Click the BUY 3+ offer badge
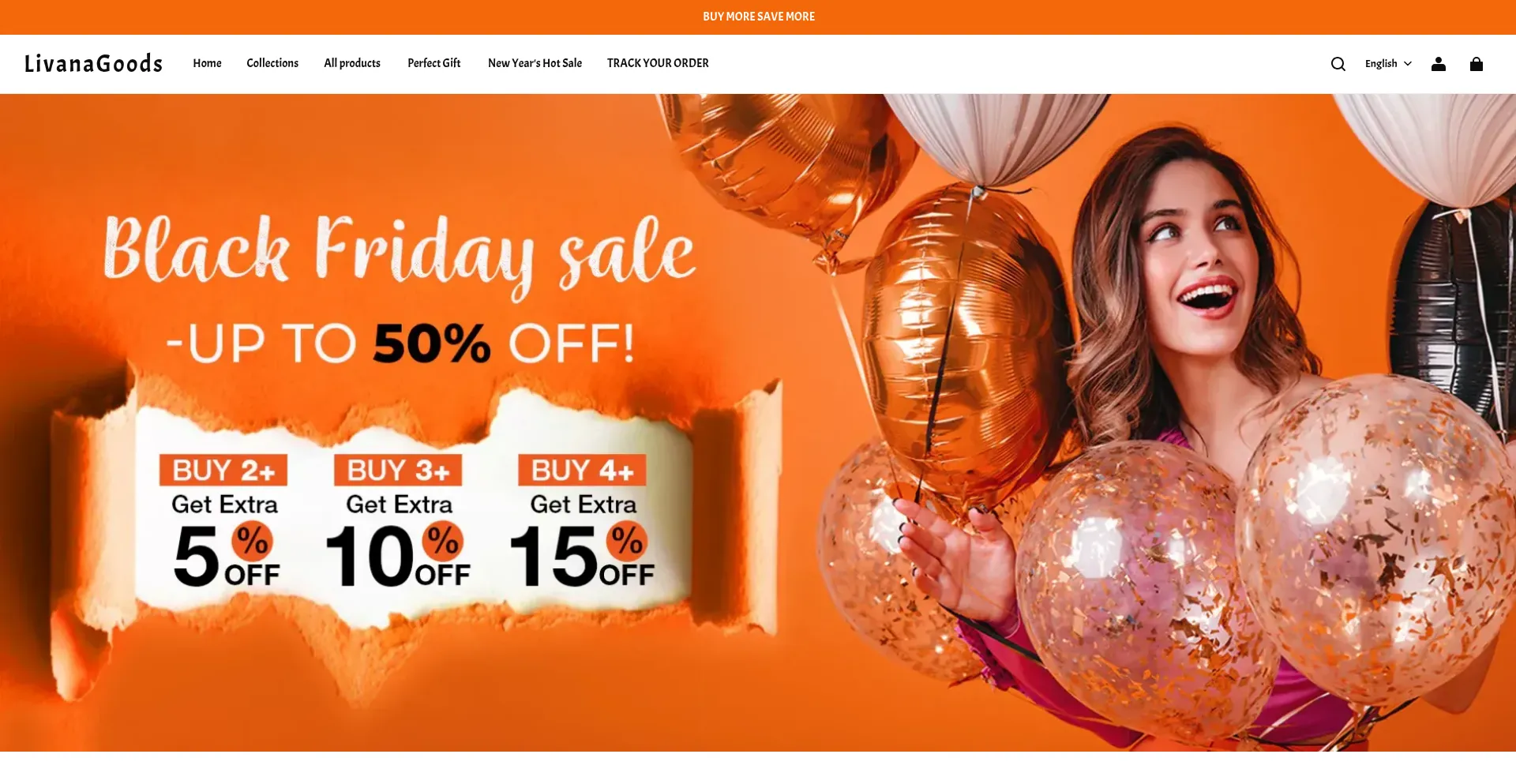This screenshot has height=784, width=1516. click(398, 470)
